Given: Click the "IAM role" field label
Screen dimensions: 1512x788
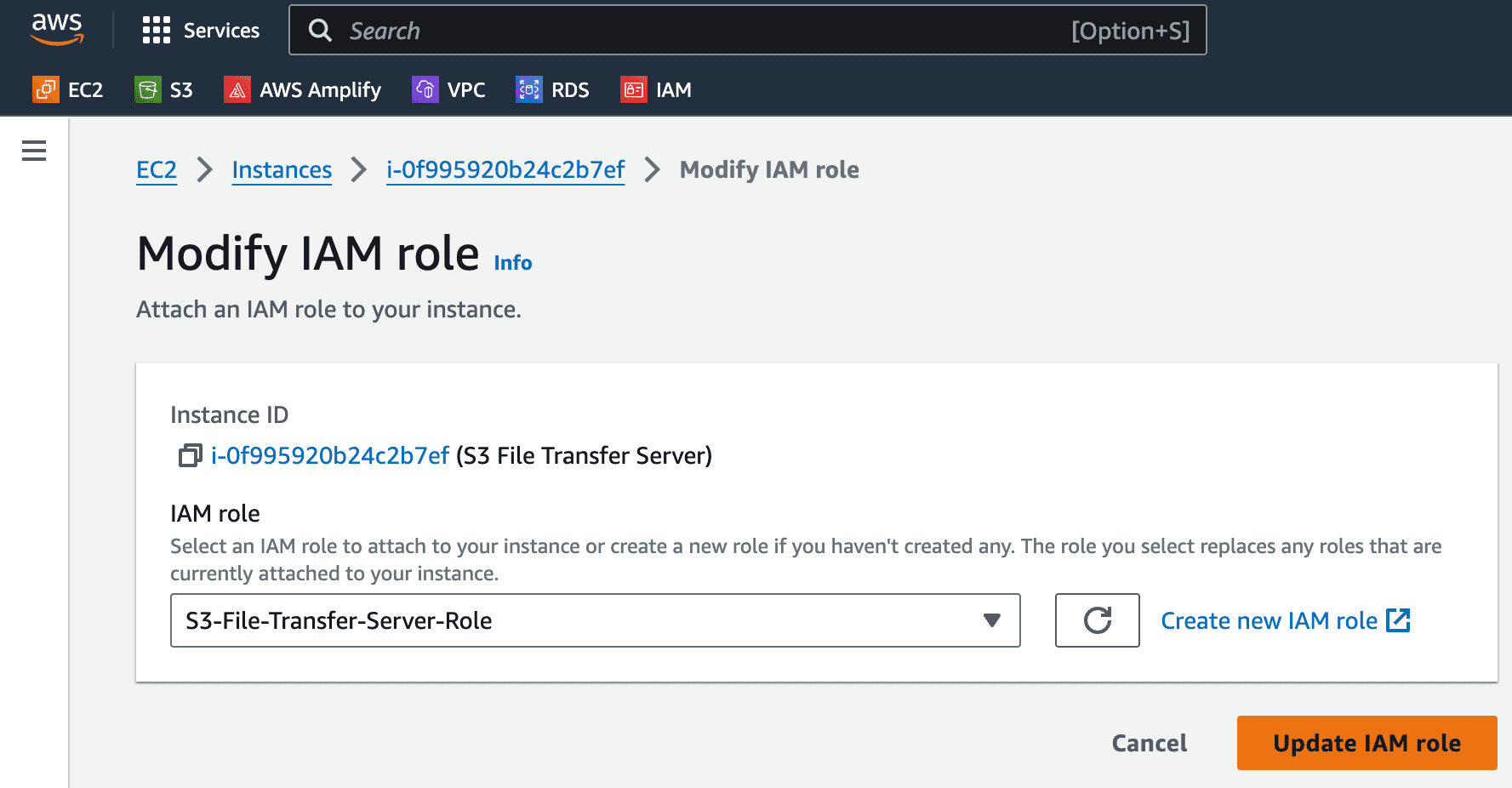Looking at the screenshot, I should 215,514.
